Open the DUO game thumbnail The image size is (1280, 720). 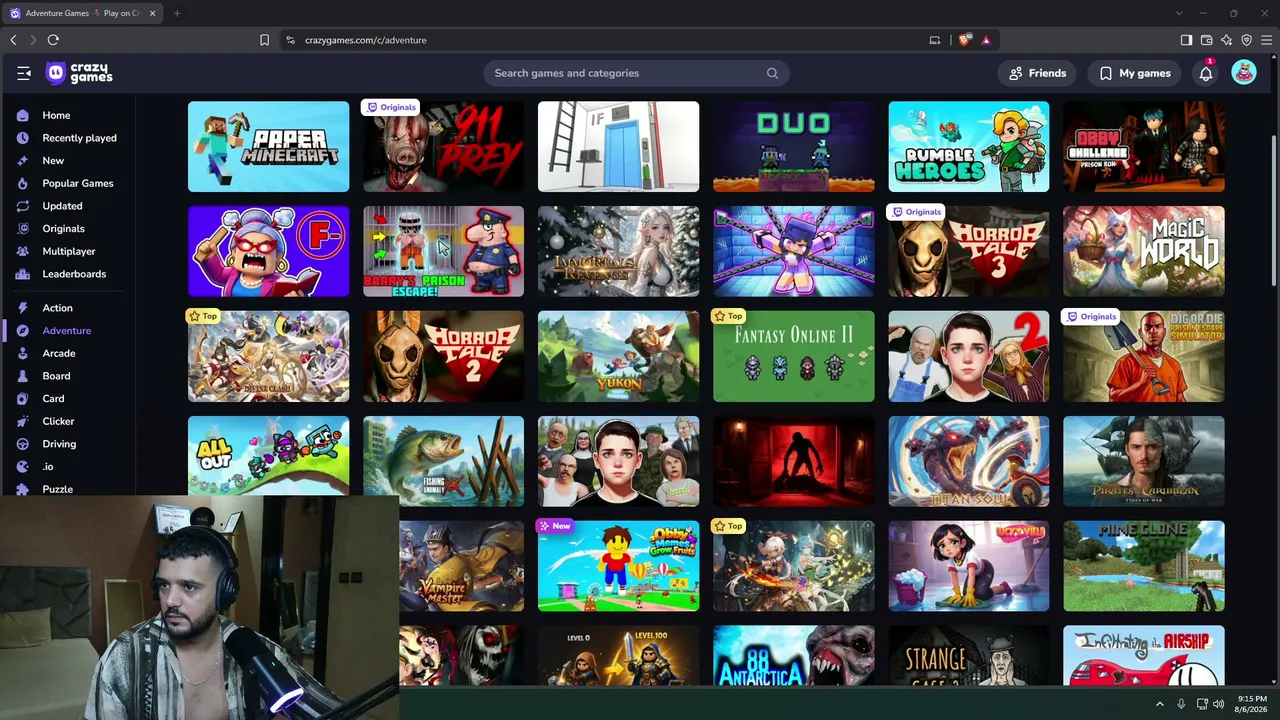click(x=793, y=146)
